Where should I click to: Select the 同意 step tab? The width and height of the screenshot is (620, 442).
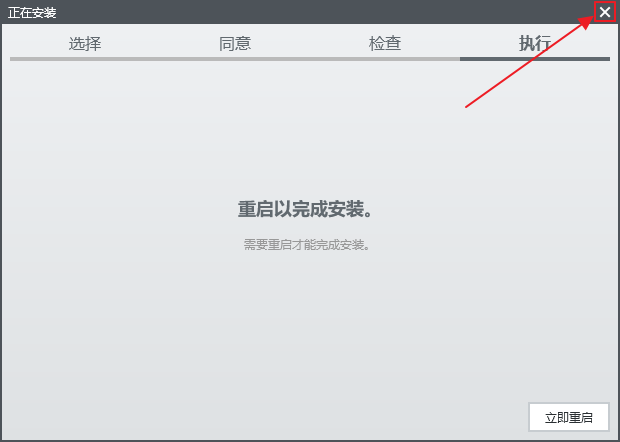pos(235,43)
